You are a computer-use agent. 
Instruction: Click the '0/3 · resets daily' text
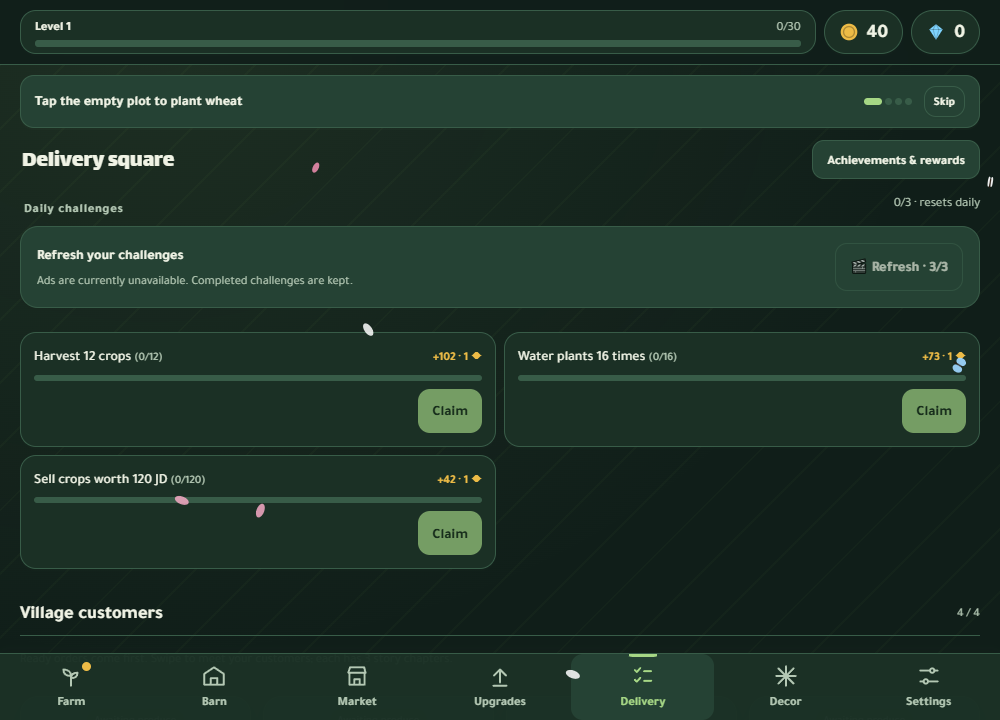pos(936,202)
